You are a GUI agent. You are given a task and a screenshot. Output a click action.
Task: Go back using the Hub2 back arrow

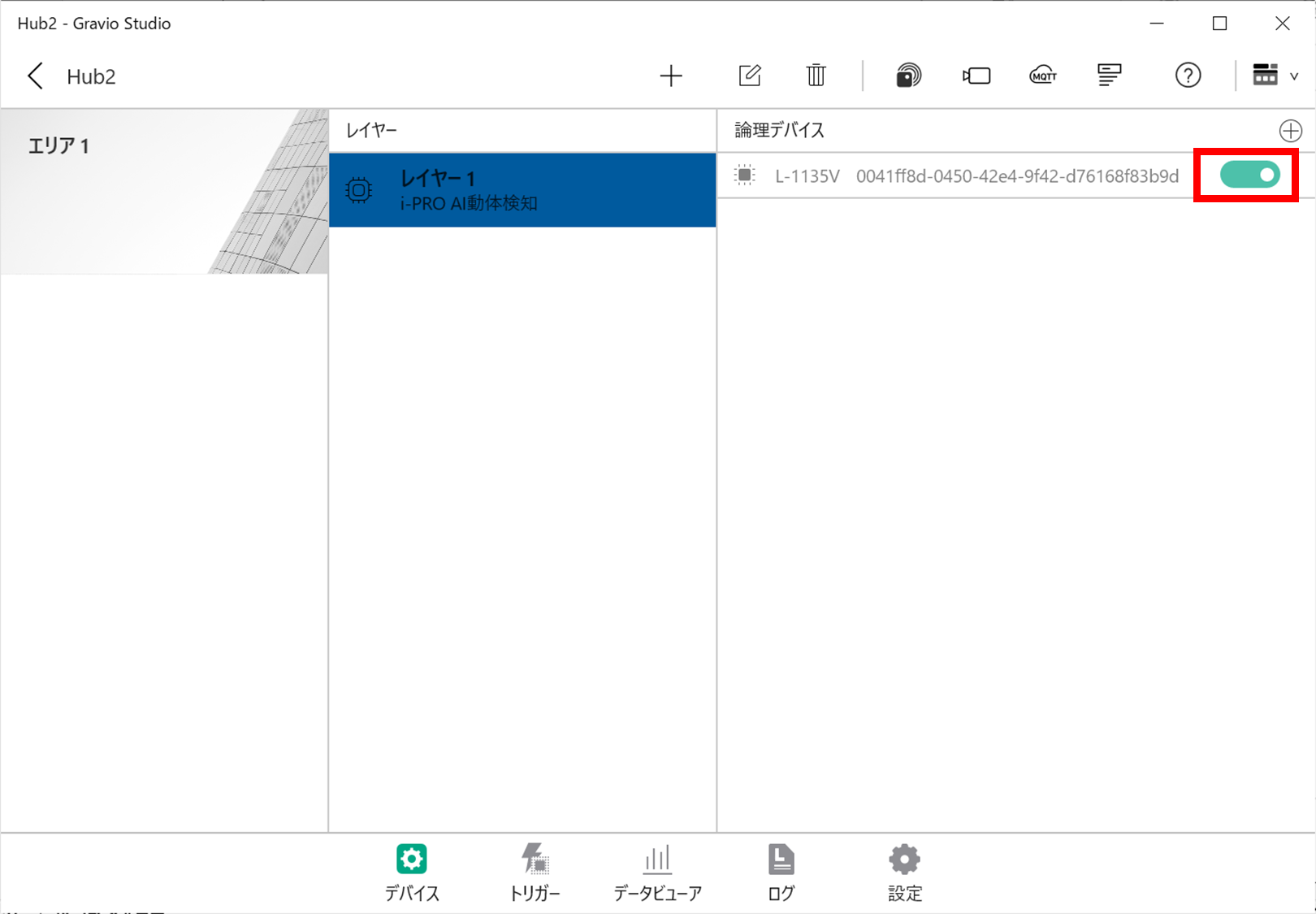click(35, 76)
